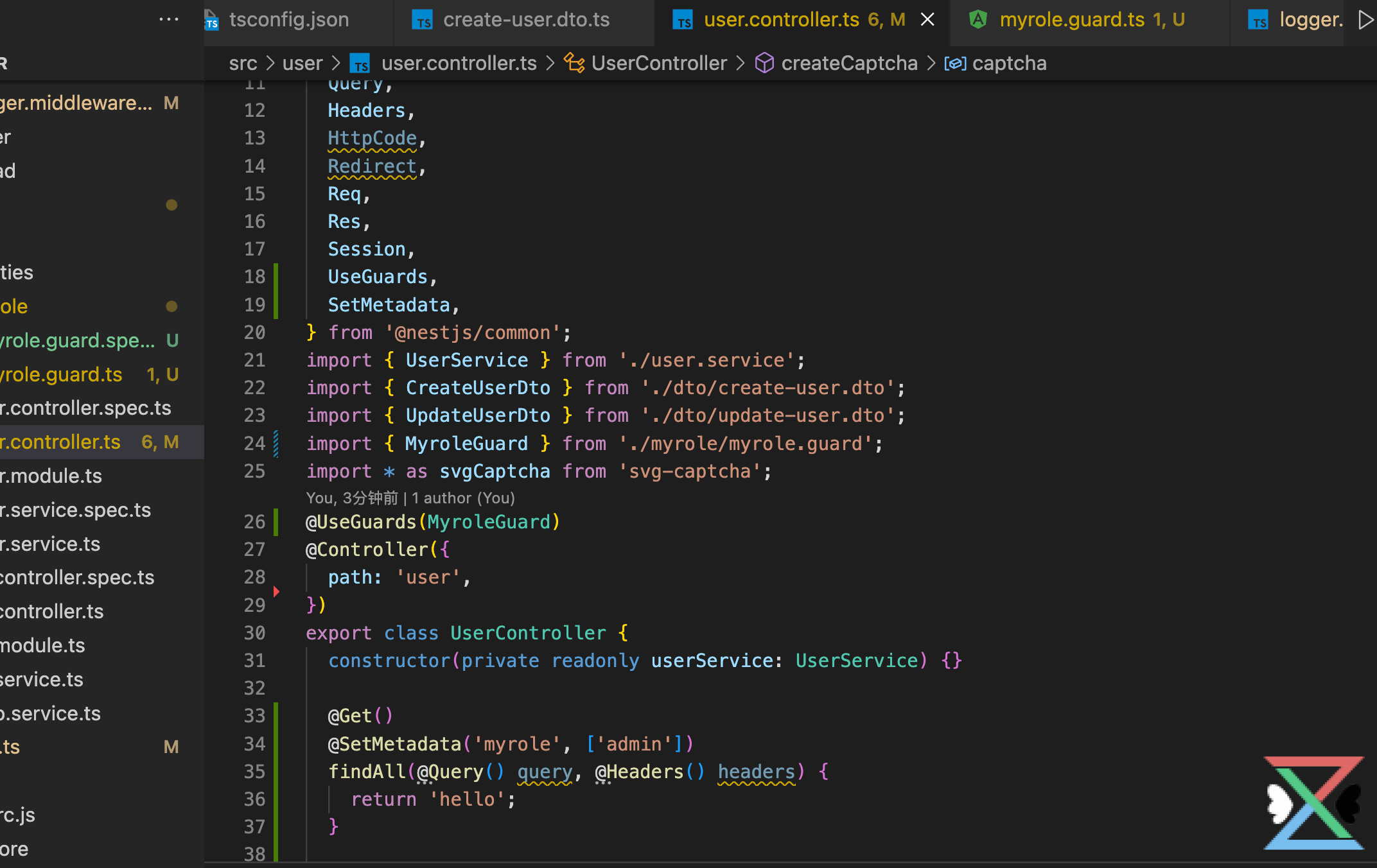Click the sidebar three-dots more actions icon
The width and height of the screenshot is (1377, 868).
click(x=169, y=20)
